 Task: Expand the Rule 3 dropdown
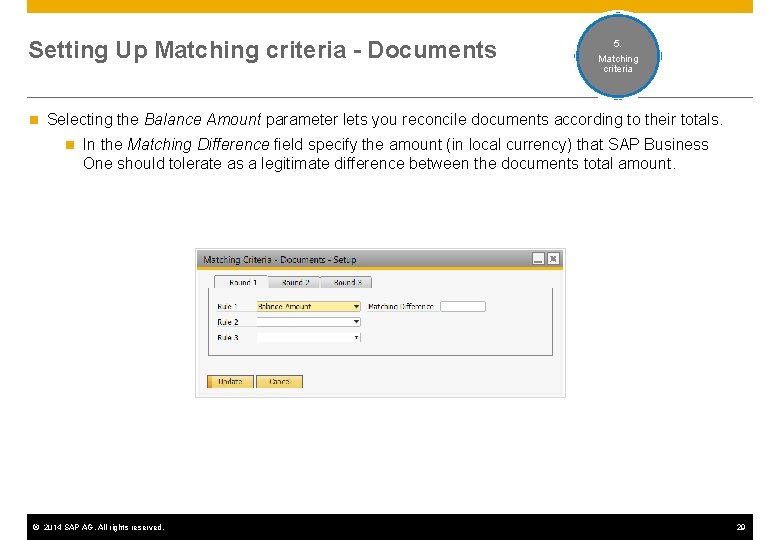308,337
